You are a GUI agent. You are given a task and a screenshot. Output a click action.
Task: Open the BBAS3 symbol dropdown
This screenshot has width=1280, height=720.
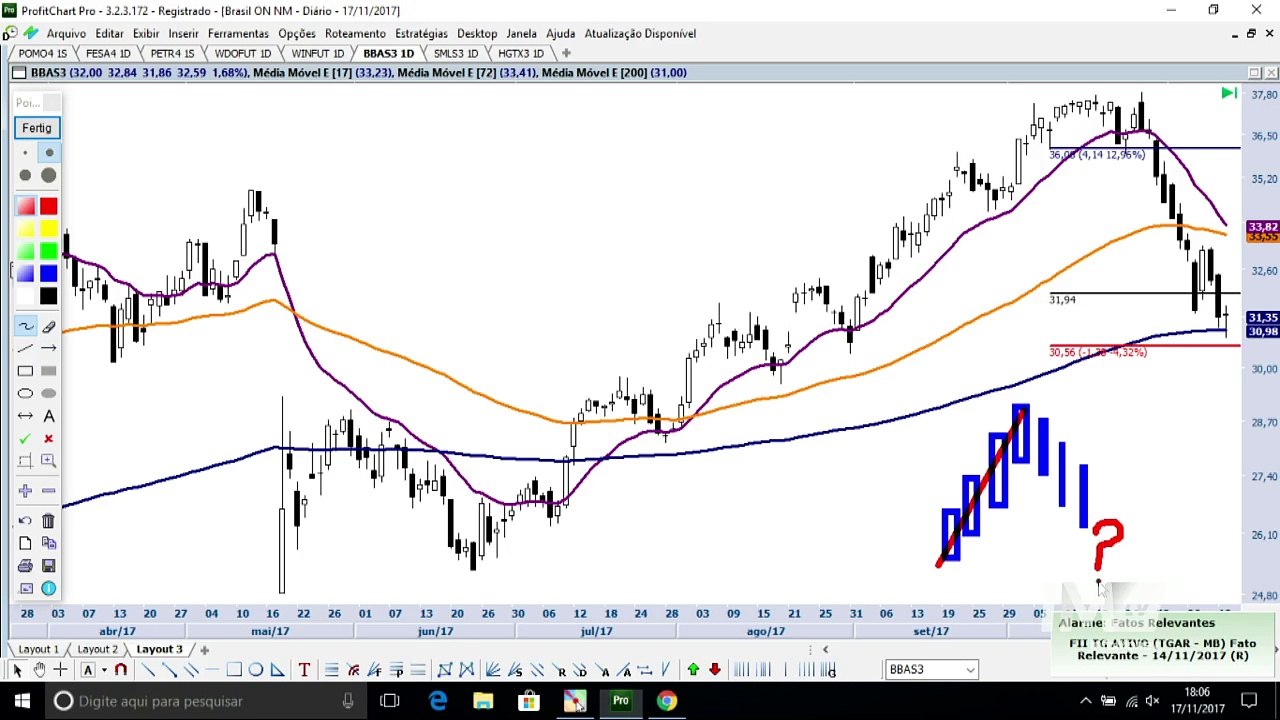970,670
